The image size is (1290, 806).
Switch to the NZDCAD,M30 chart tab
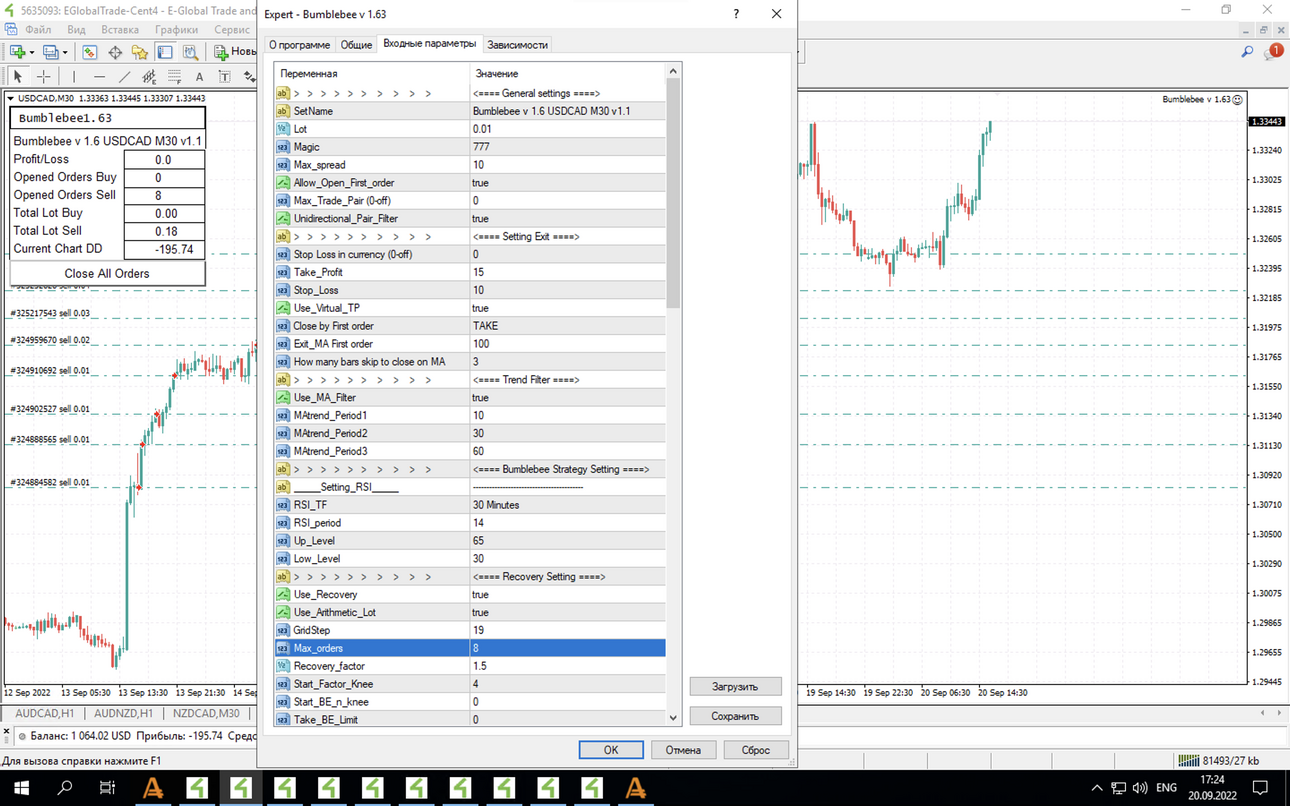(x=206, y=714)
